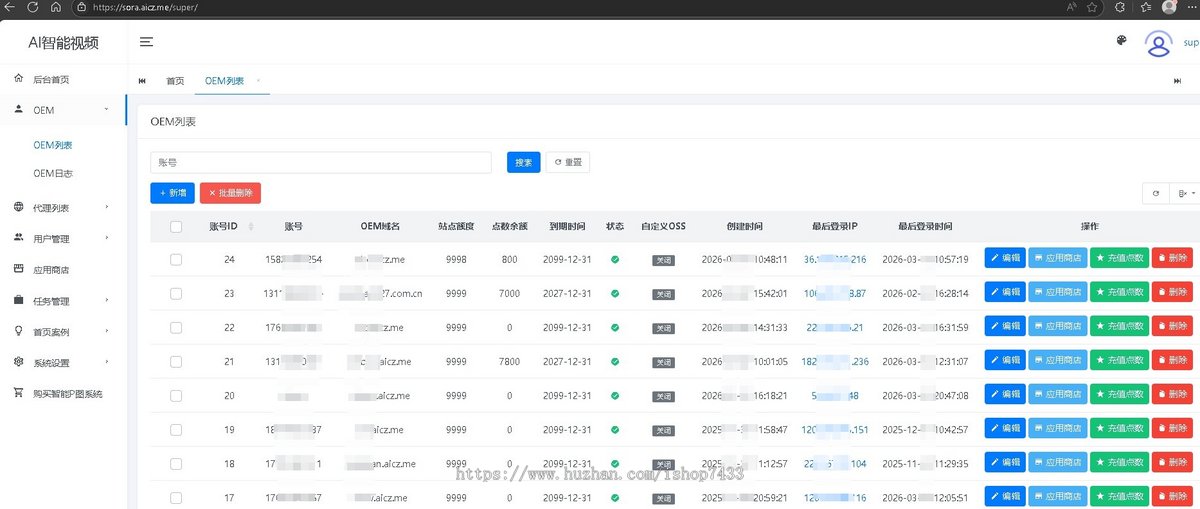Image resolution: width=1200 pixels, height=509 pixels.
Task: Expand 用户管理 sidebar menu
Action: 63,239
